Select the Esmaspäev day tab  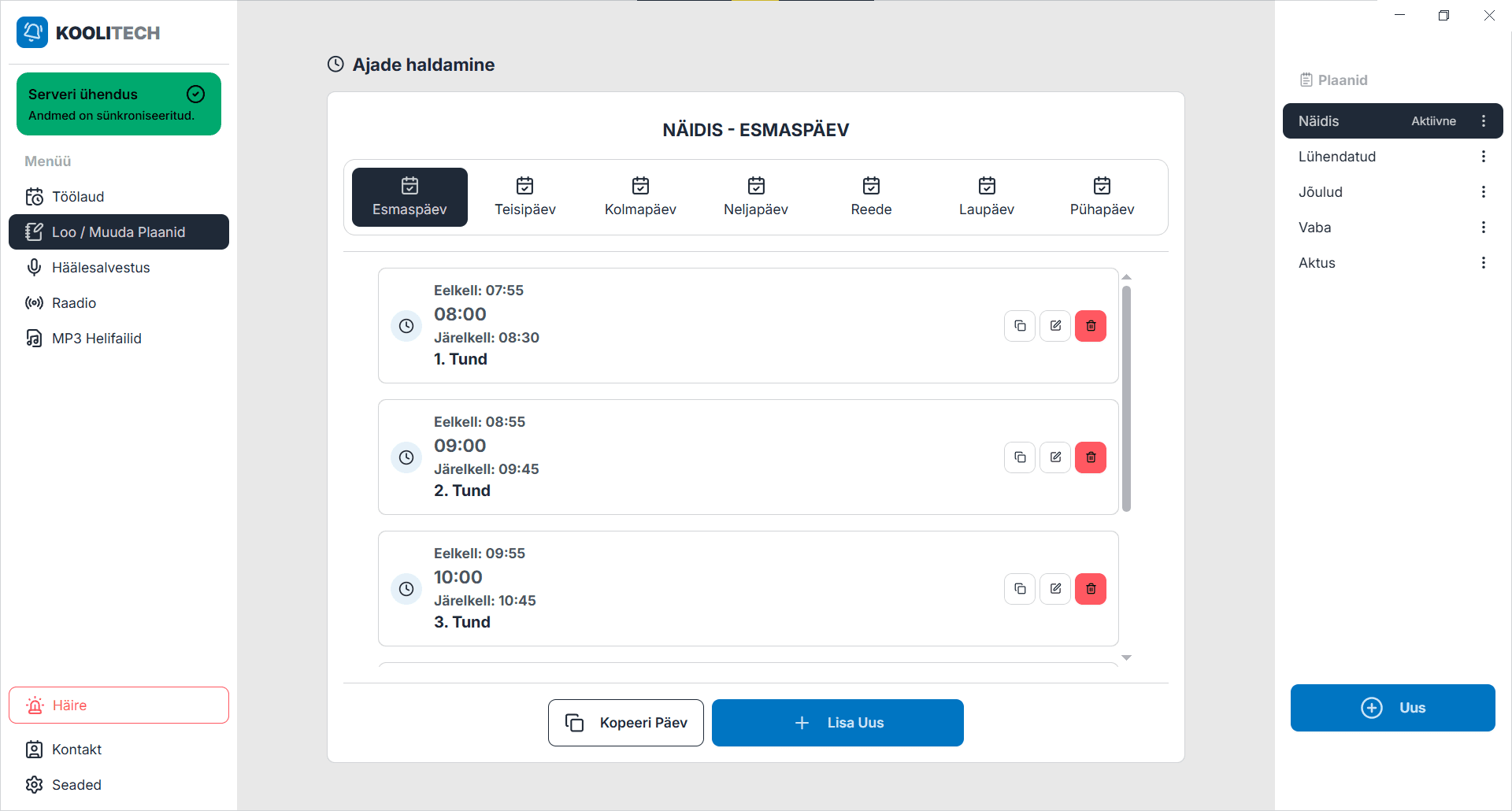409,197
